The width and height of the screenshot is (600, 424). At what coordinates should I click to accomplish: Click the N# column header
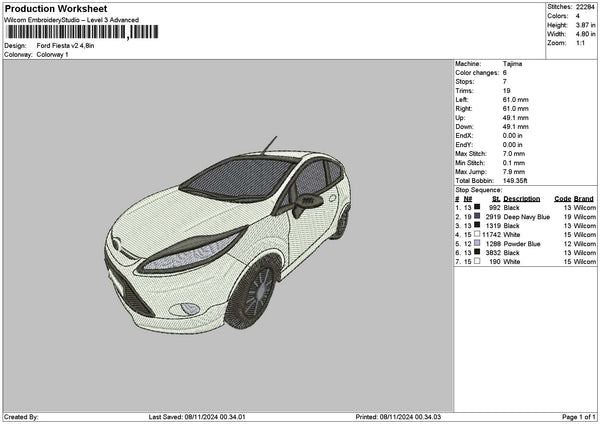pos(467,198)
